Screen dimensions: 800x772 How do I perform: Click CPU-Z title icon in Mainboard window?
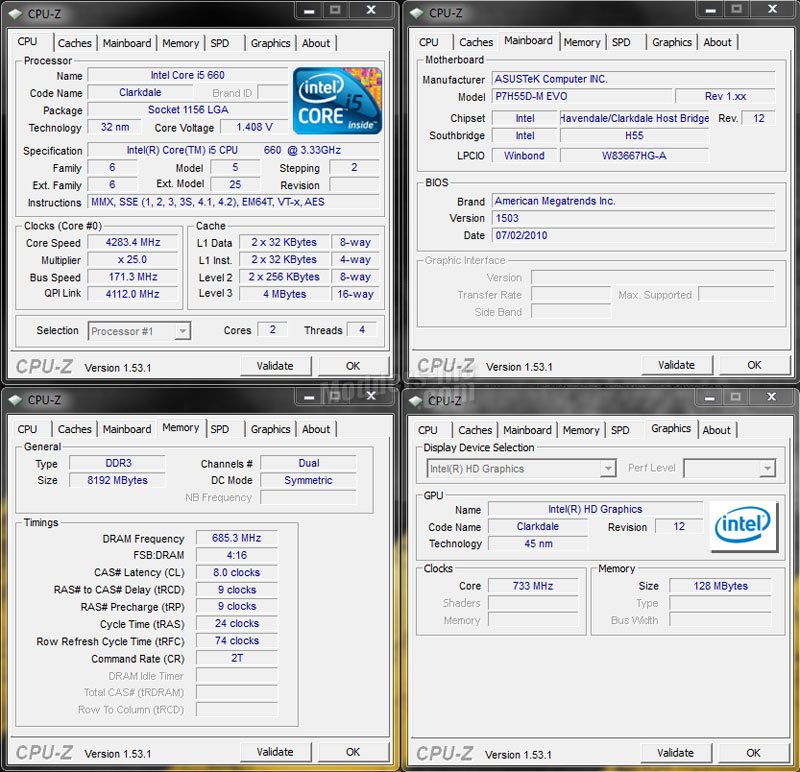click(x=417, y=13)
